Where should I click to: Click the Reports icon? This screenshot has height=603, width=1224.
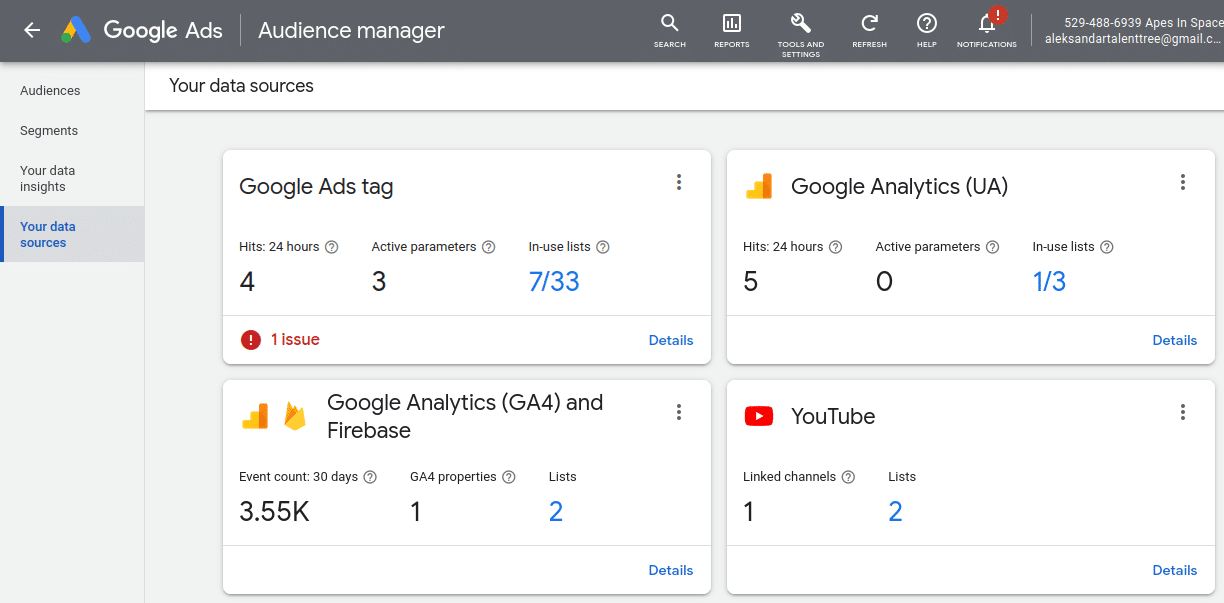(731, 25)
